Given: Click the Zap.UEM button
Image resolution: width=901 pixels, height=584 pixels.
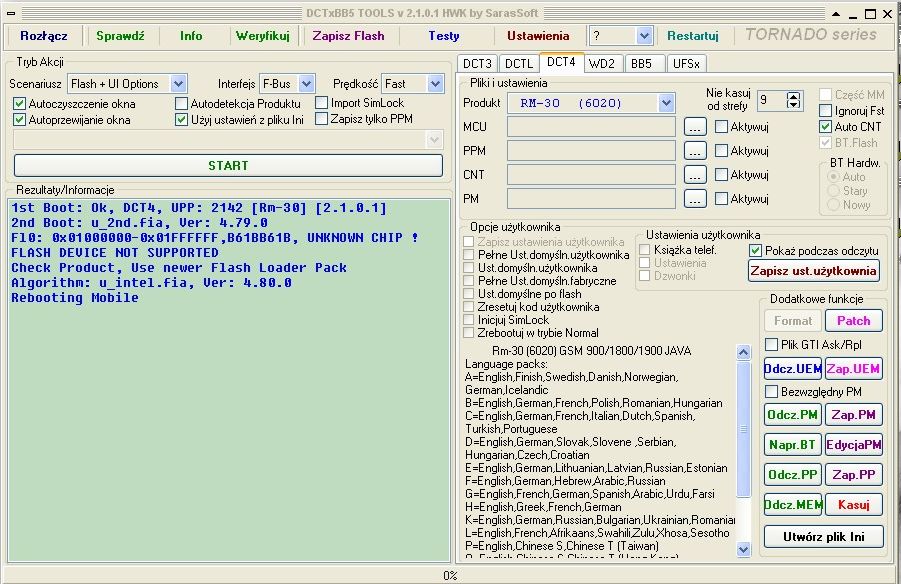Looking at the screenshot, I should pos(853,368).
